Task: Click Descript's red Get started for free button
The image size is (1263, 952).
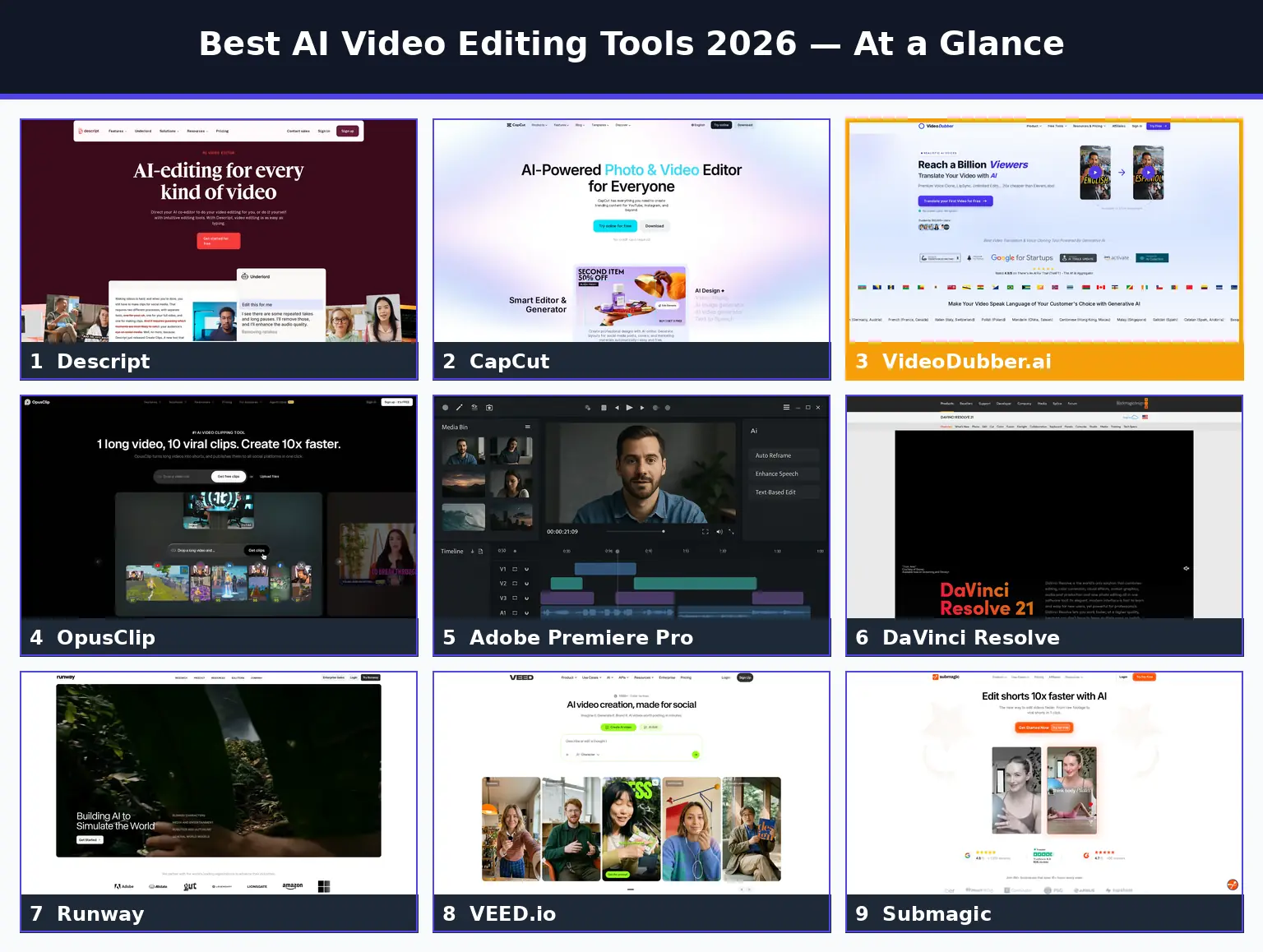Action: (219, 241)
